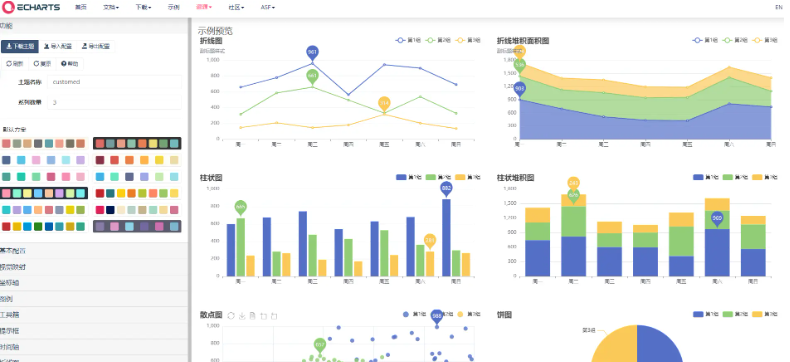Click the download theme button (下载主题)
Image resolution: width=790 pixels, height=362 pixels.
(x=20, y=46)
